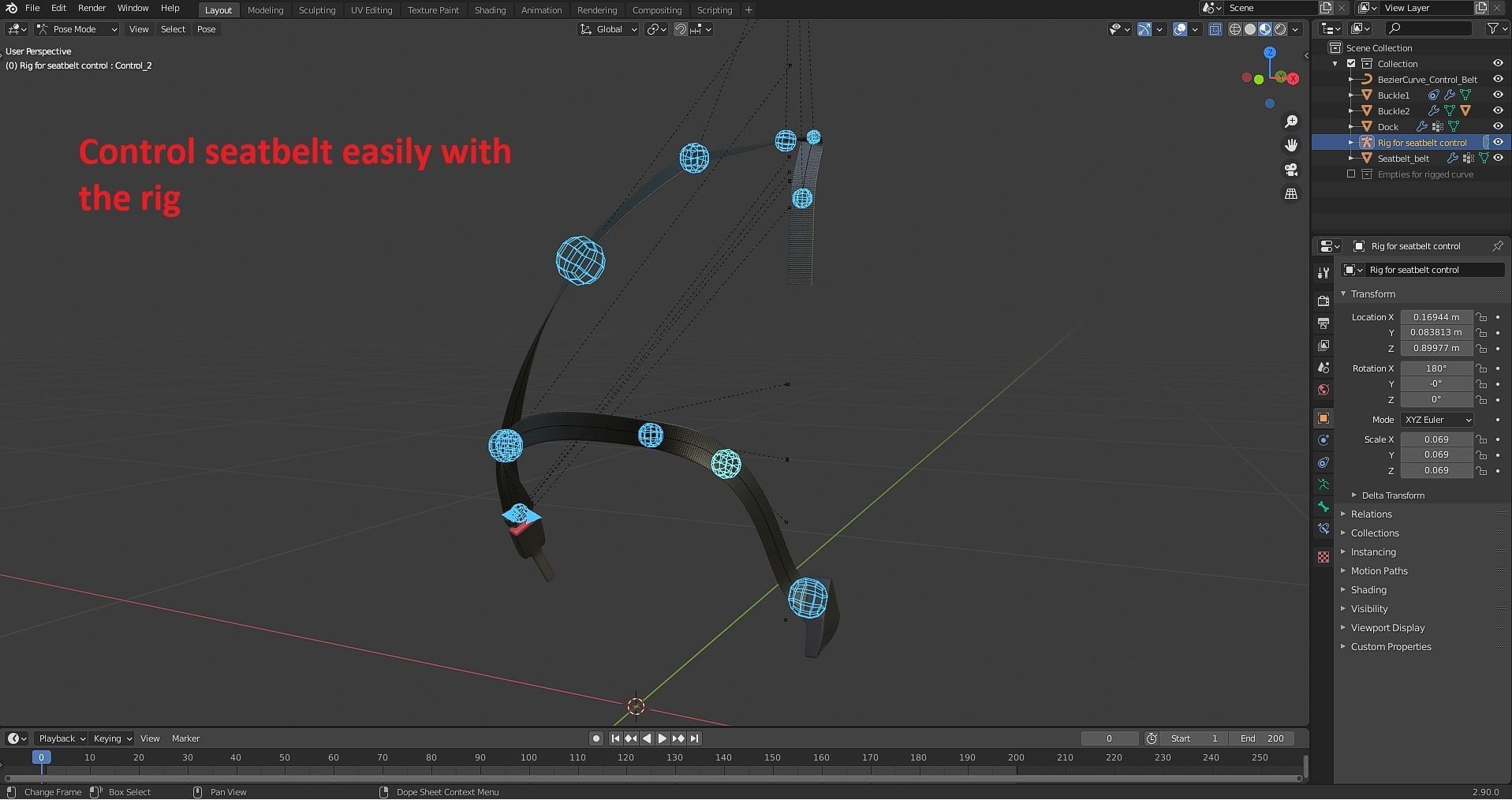
Task: Expand the Delta Transform panel
Action: click(1393, 495)
